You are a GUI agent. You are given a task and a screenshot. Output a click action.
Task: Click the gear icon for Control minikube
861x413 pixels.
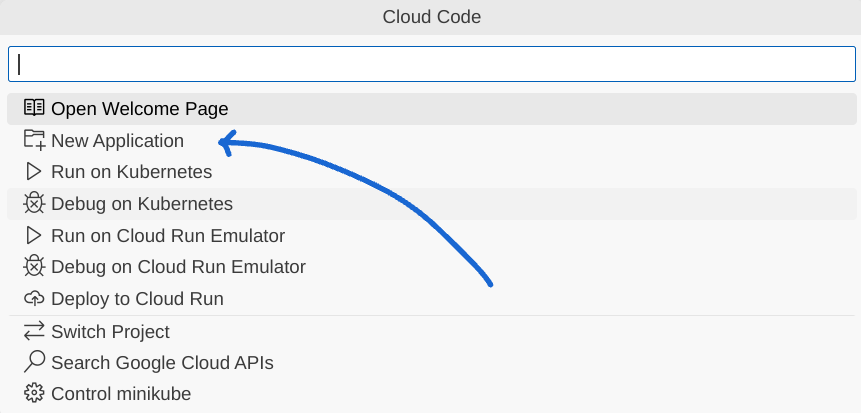click(x=35, y=394)
